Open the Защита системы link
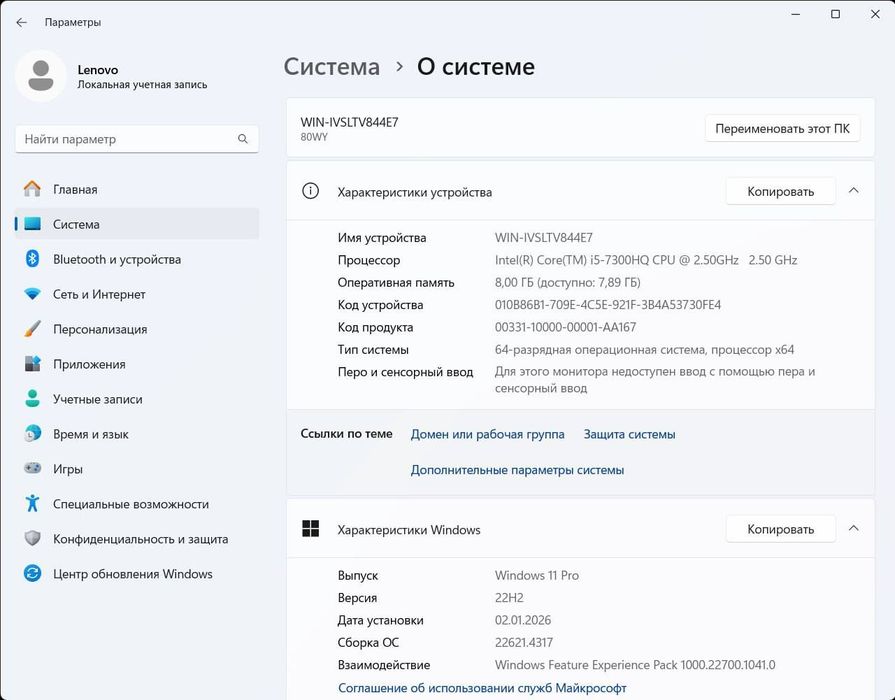895x700 pixels. pos(629,434)
